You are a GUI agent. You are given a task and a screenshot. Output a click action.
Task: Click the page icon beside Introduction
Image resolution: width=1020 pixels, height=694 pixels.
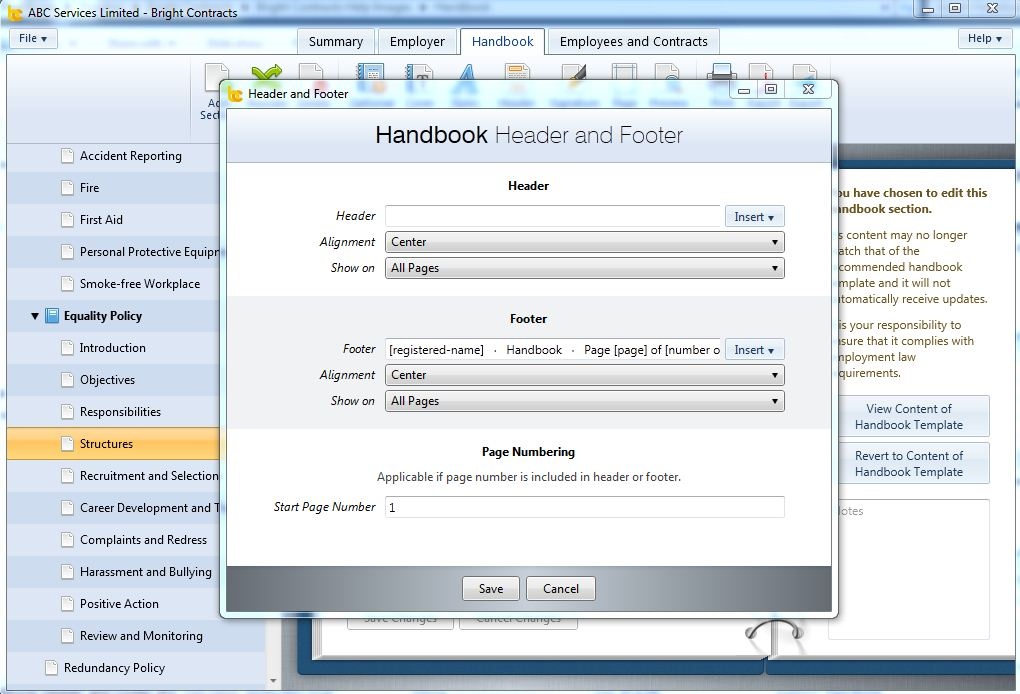[67, 348]
